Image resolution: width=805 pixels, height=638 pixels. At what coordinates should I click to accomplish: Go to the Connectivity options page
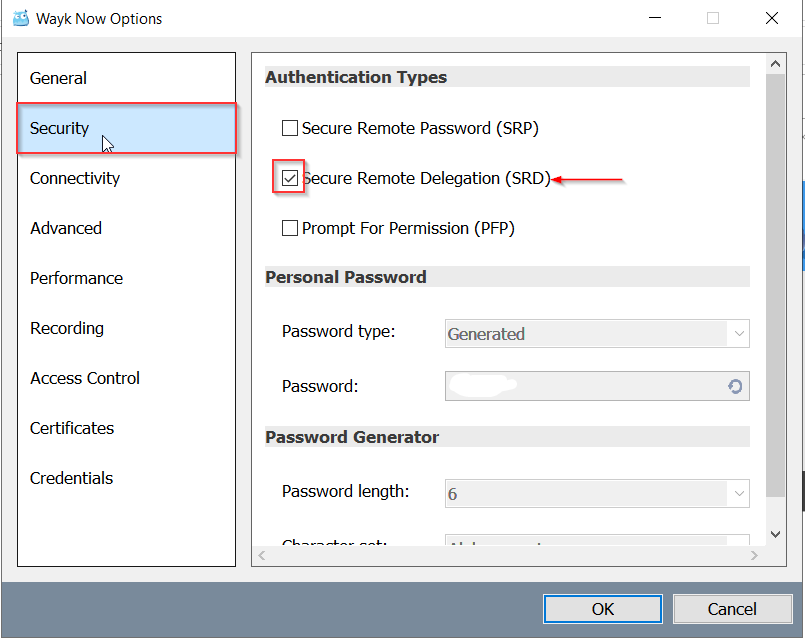pos(126,178)
